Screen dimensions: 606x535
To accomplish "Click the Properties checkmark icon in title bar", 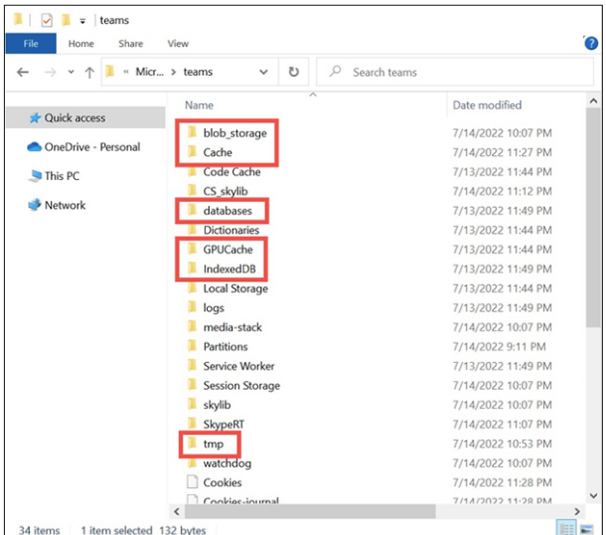I will (x=46, y=20).
